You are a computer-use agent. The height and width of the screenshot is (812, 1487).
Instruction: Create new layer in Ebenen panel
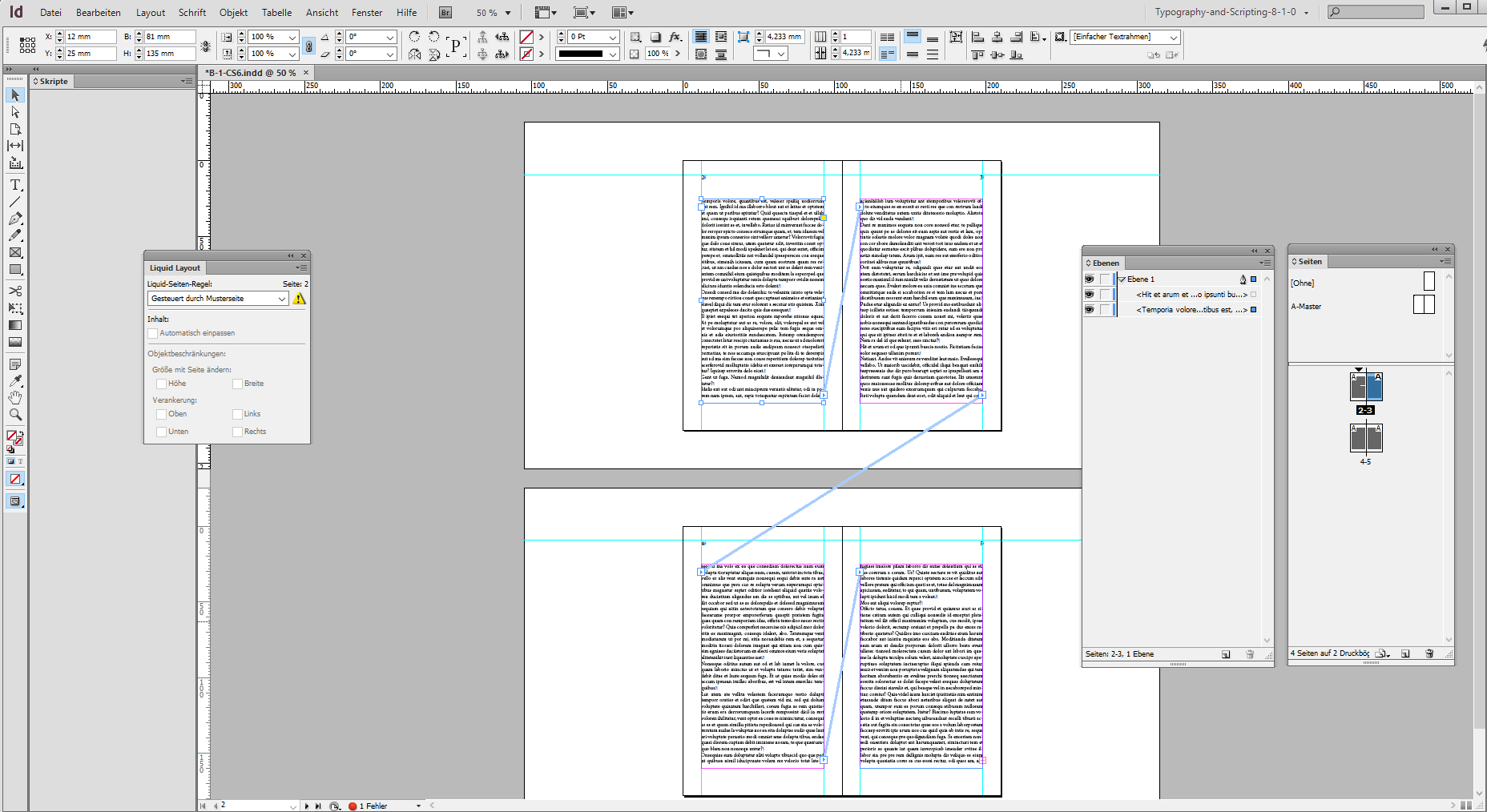(1226, 654)
